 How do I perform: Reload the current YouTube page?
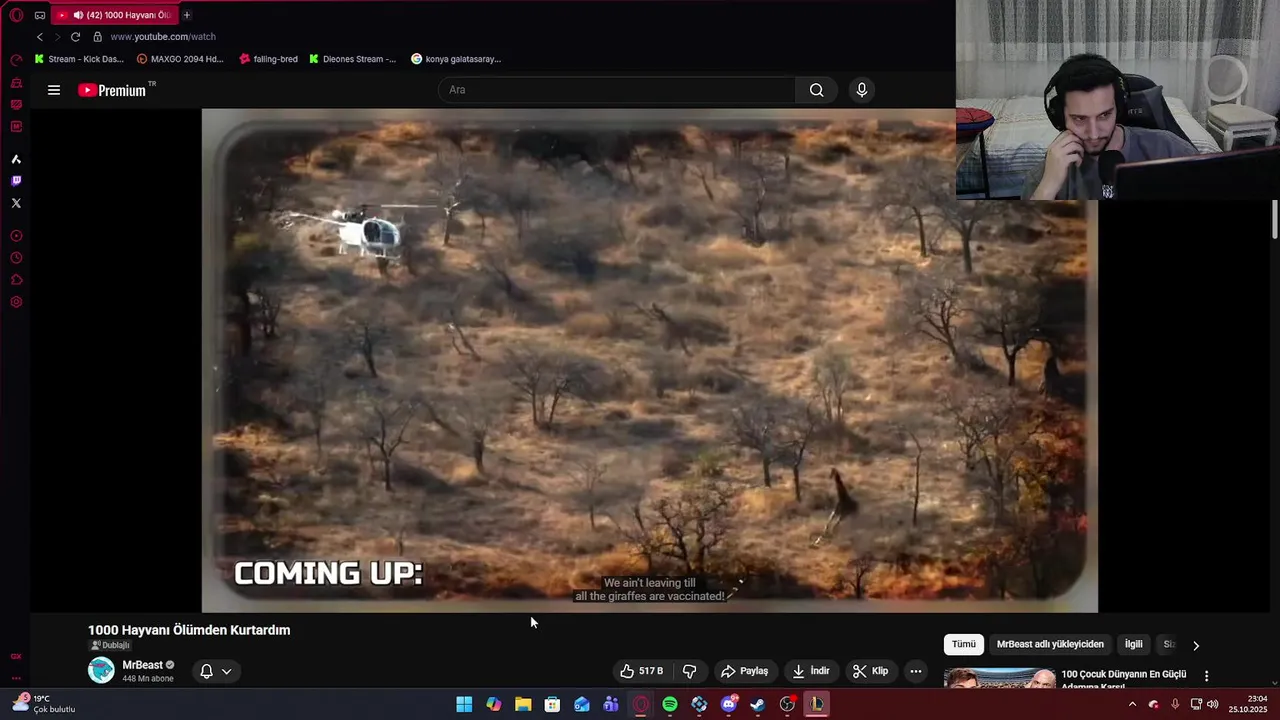pyautogui.click(x=75, y=37)
